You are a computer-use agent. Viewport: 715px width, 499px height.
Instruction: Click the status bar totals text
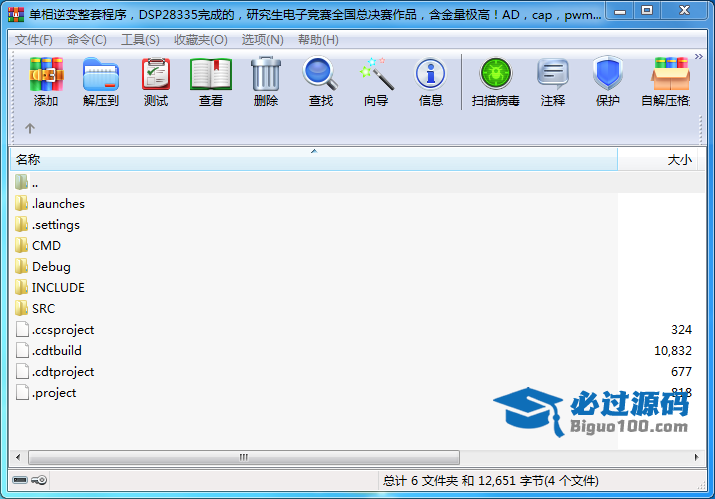[x=491, y=481]
